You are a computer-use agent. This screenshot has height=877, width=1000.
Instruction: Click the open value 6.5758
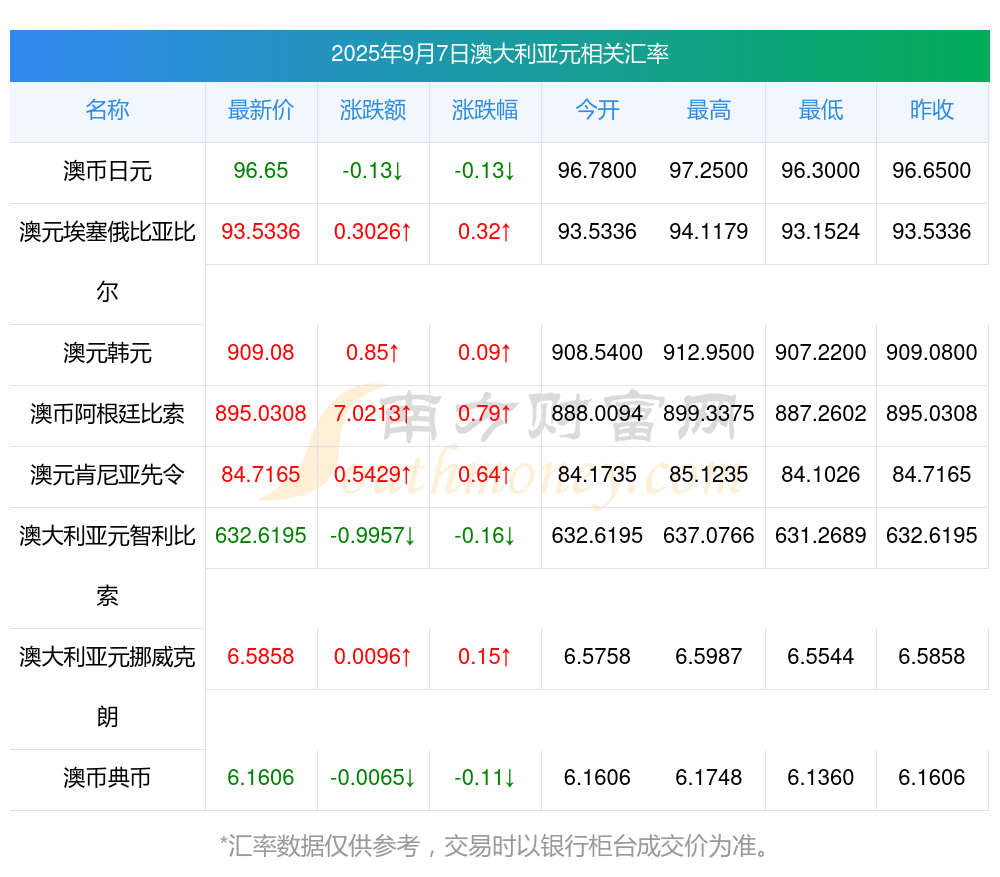pos(597,657)
